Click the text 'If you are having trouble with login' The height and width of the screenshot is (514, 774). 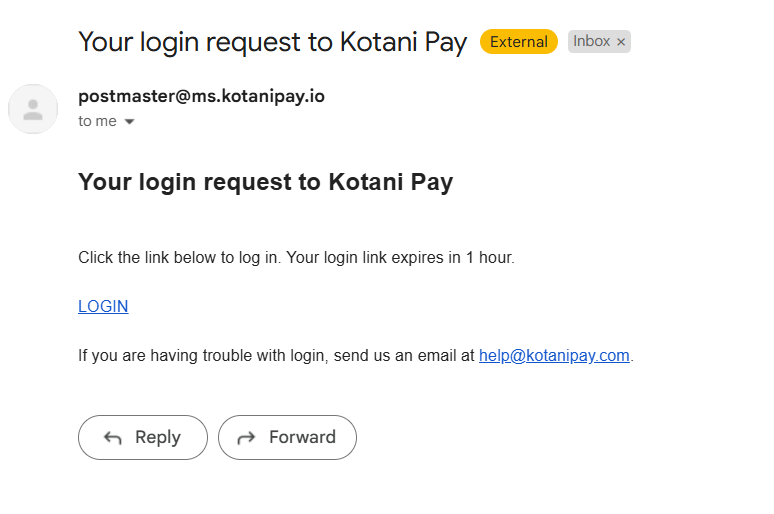[x=202, y=355]
